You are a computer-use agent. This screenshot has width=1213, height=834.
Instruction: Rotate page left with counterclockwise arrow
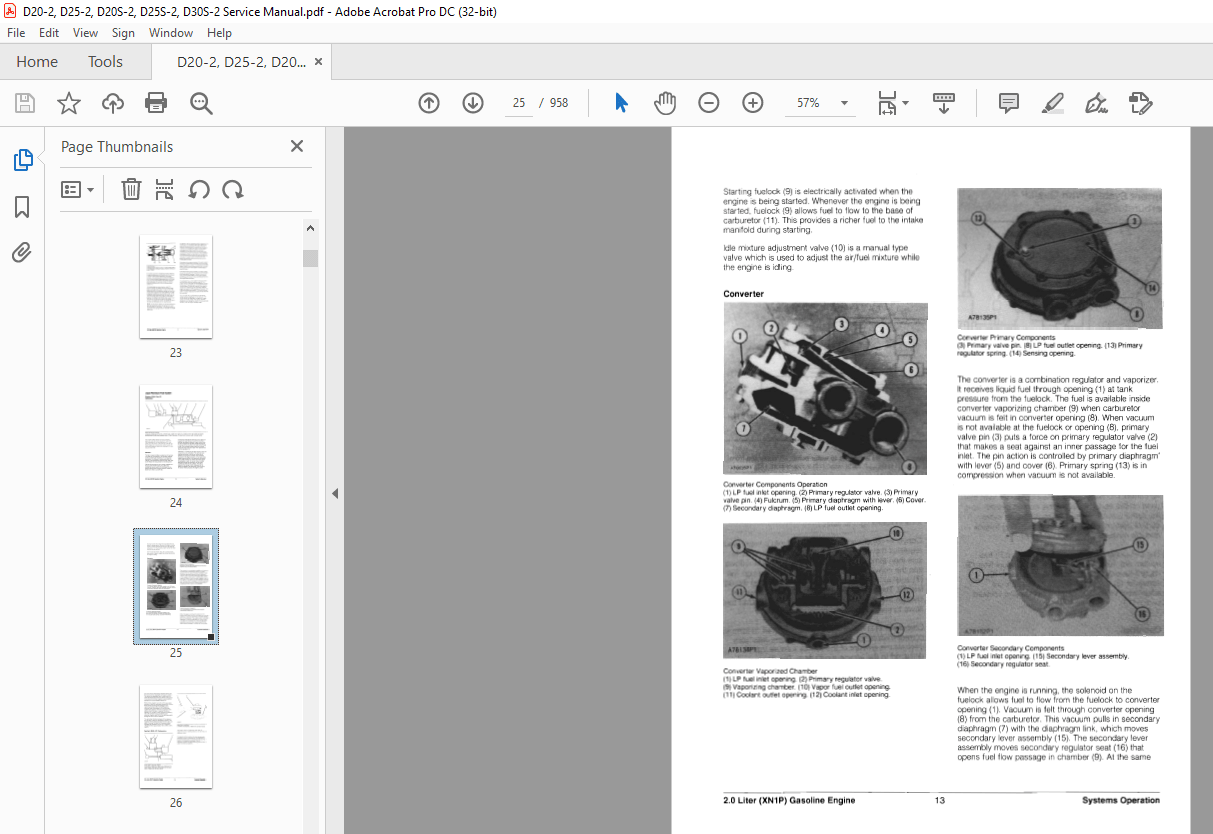tap(197, 189)
